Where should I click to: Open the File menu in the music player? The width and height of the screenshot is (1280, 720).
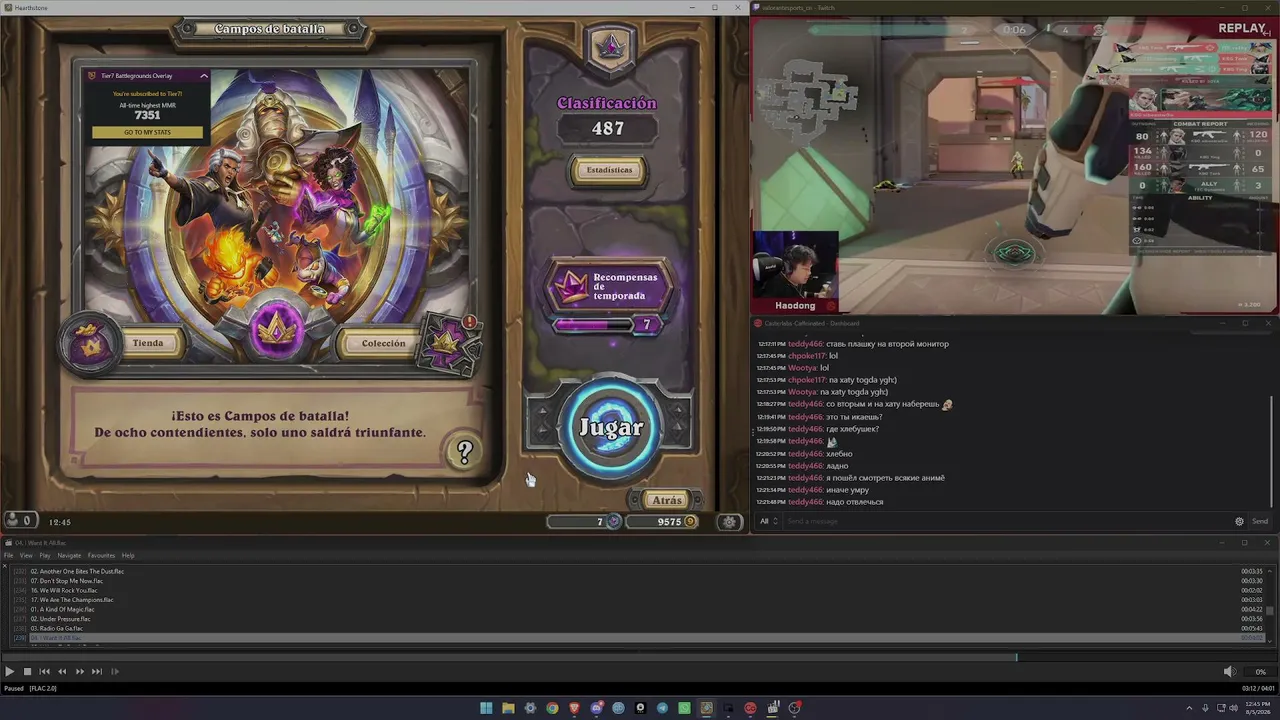tap(8, 555)
